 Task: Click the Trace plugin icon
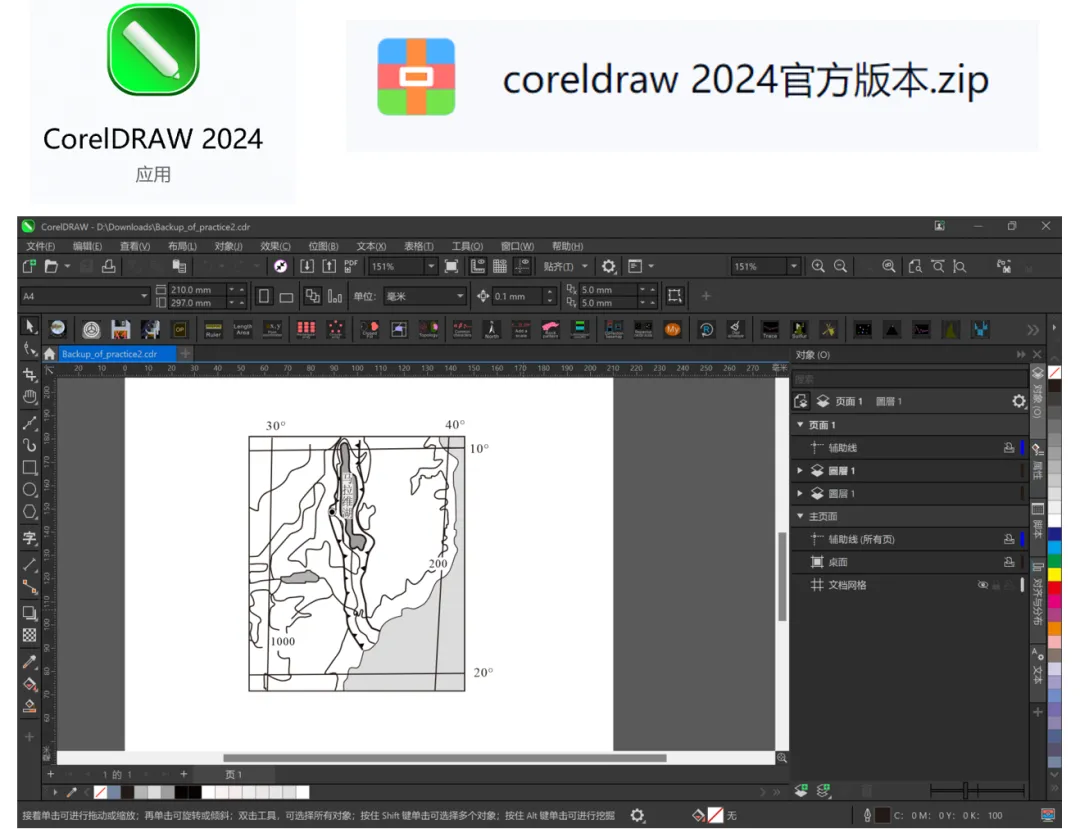[x=770, y=330]
